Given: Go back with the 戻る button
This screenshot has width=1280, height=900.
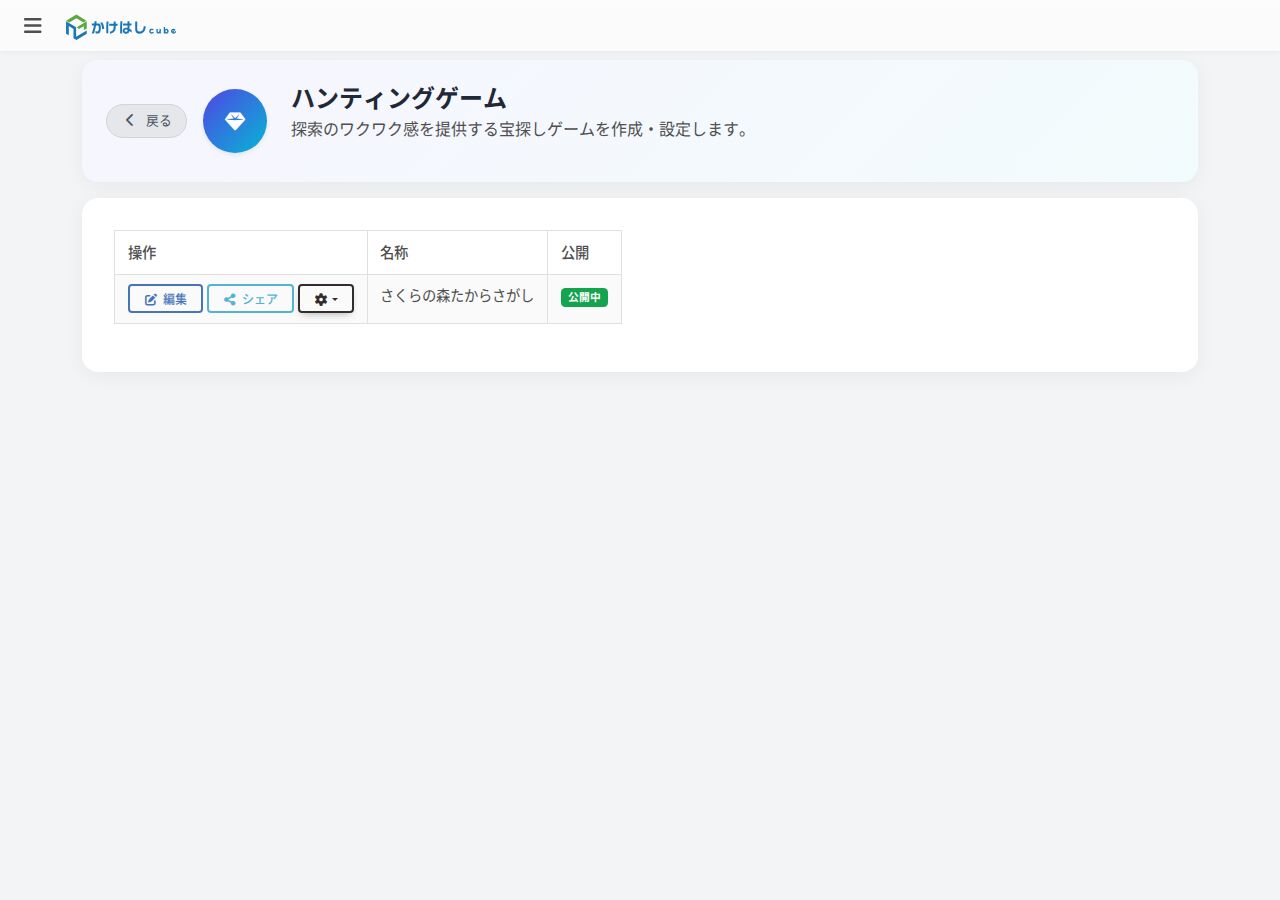Looking at the screenshot, I should [x=146, y=121].
